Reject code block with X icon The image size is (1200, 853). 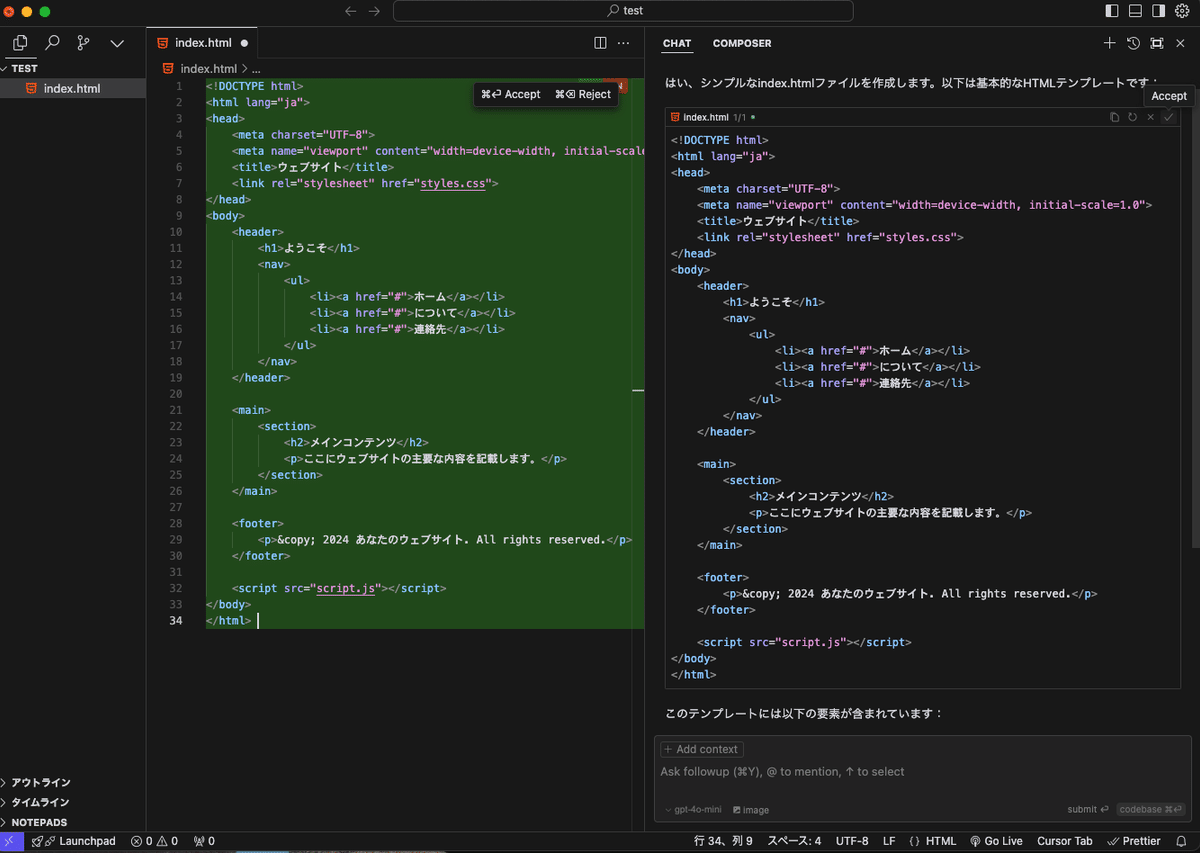[1151, 117]
